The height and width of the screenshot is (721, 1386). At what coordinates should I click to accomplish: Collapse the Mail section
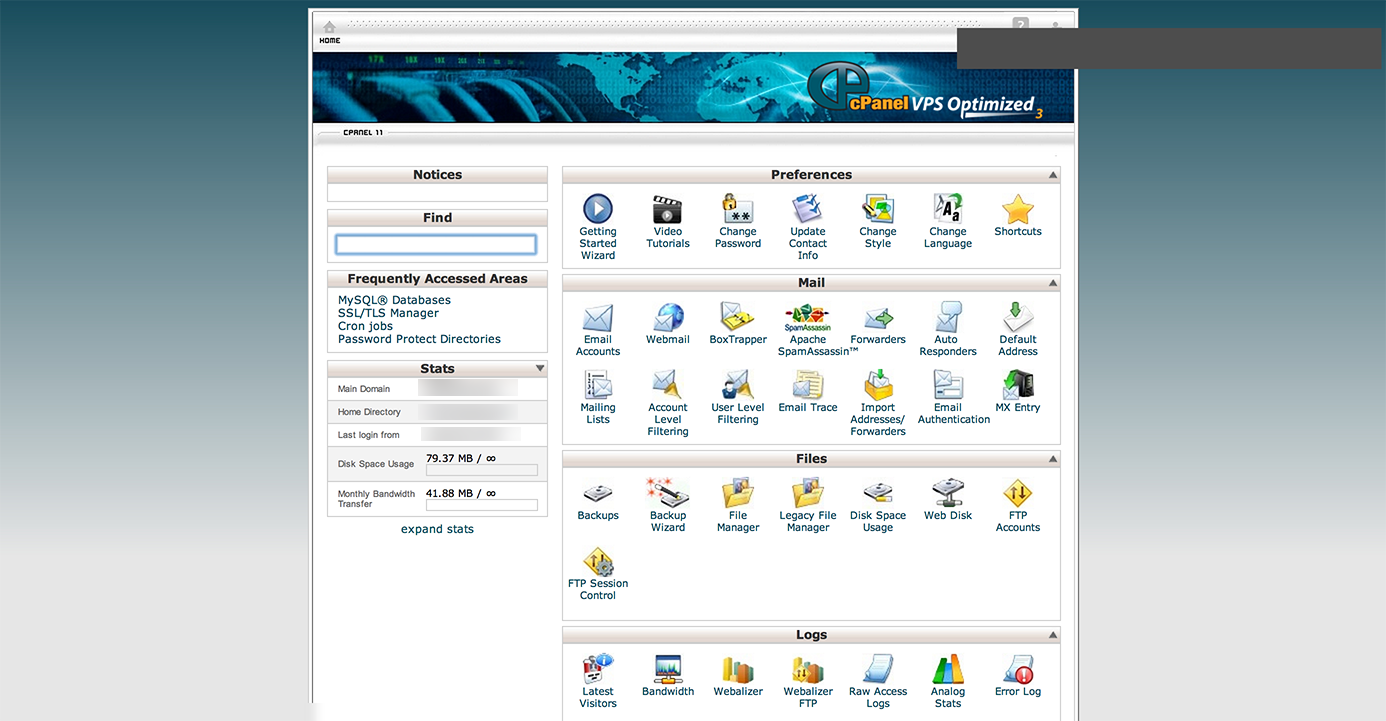[x=1051, y=282]
